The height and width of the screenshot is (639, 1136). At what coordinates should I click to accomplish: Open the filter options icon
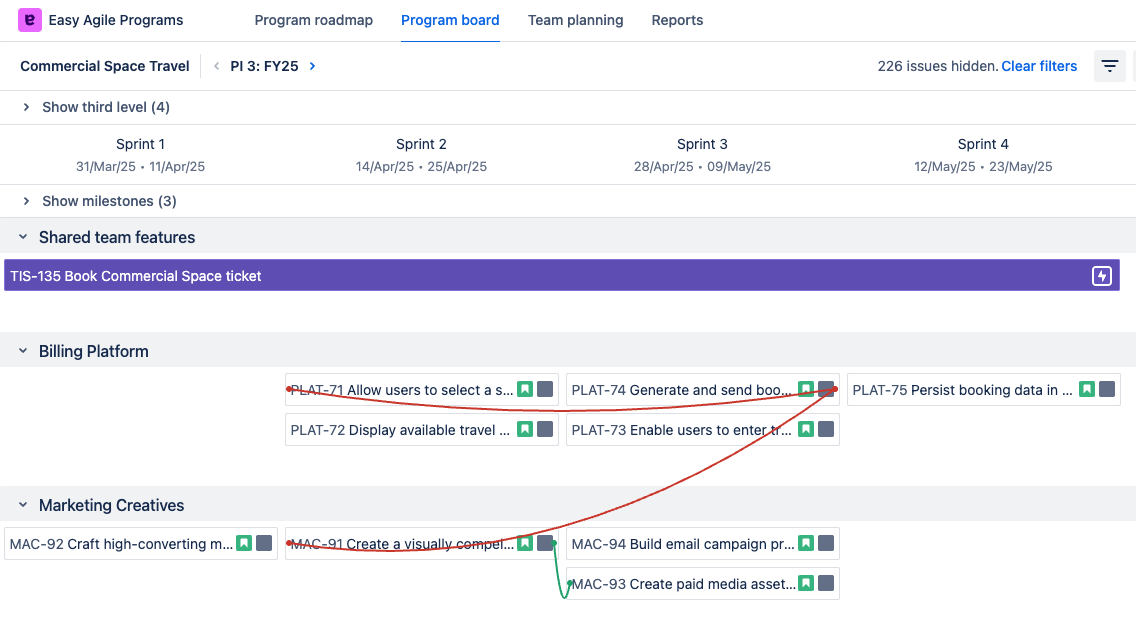click(x=1109, y=66)
